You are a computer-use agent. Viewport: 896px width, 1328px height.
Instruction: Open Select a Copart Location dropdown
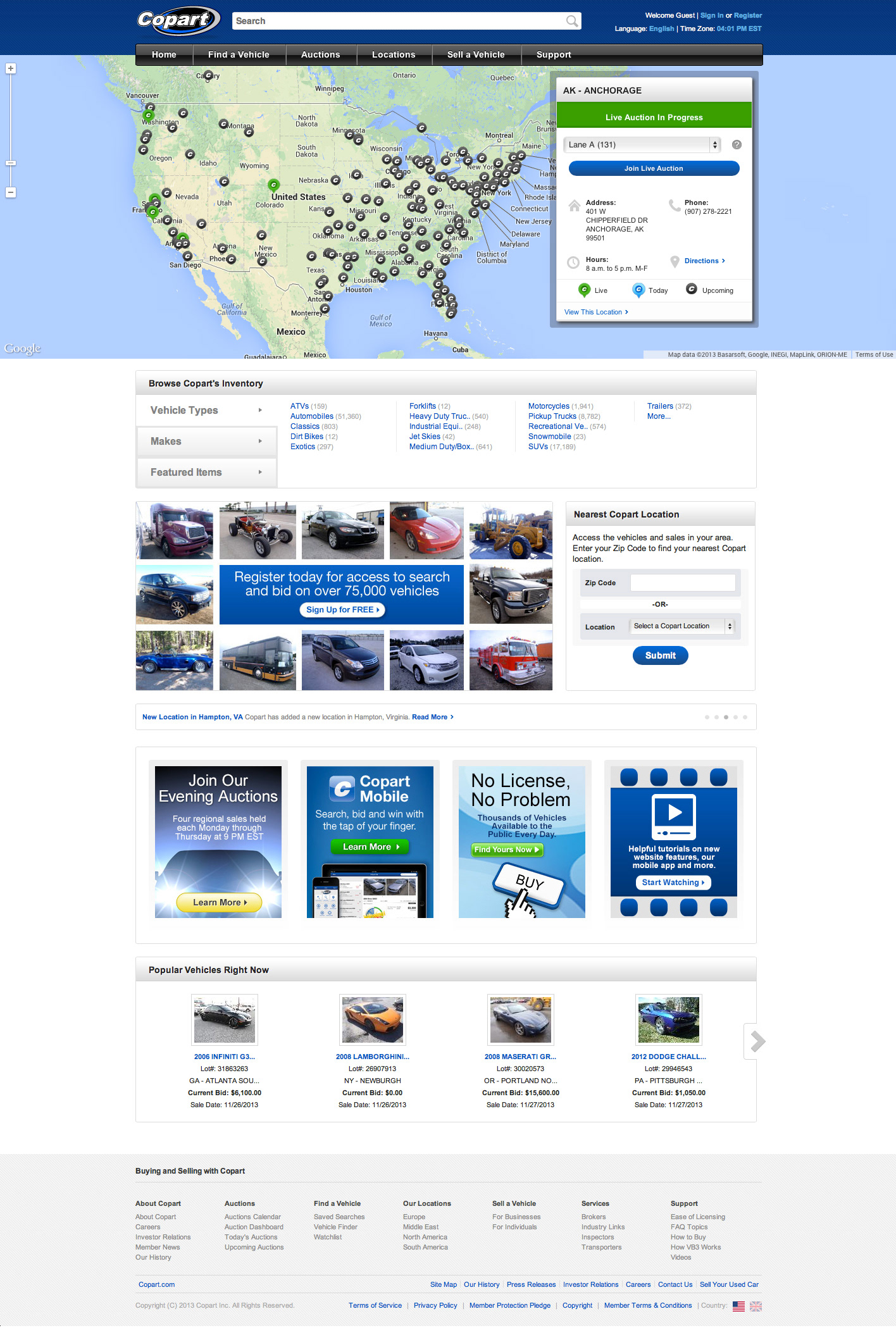click(x=682, y=626)
